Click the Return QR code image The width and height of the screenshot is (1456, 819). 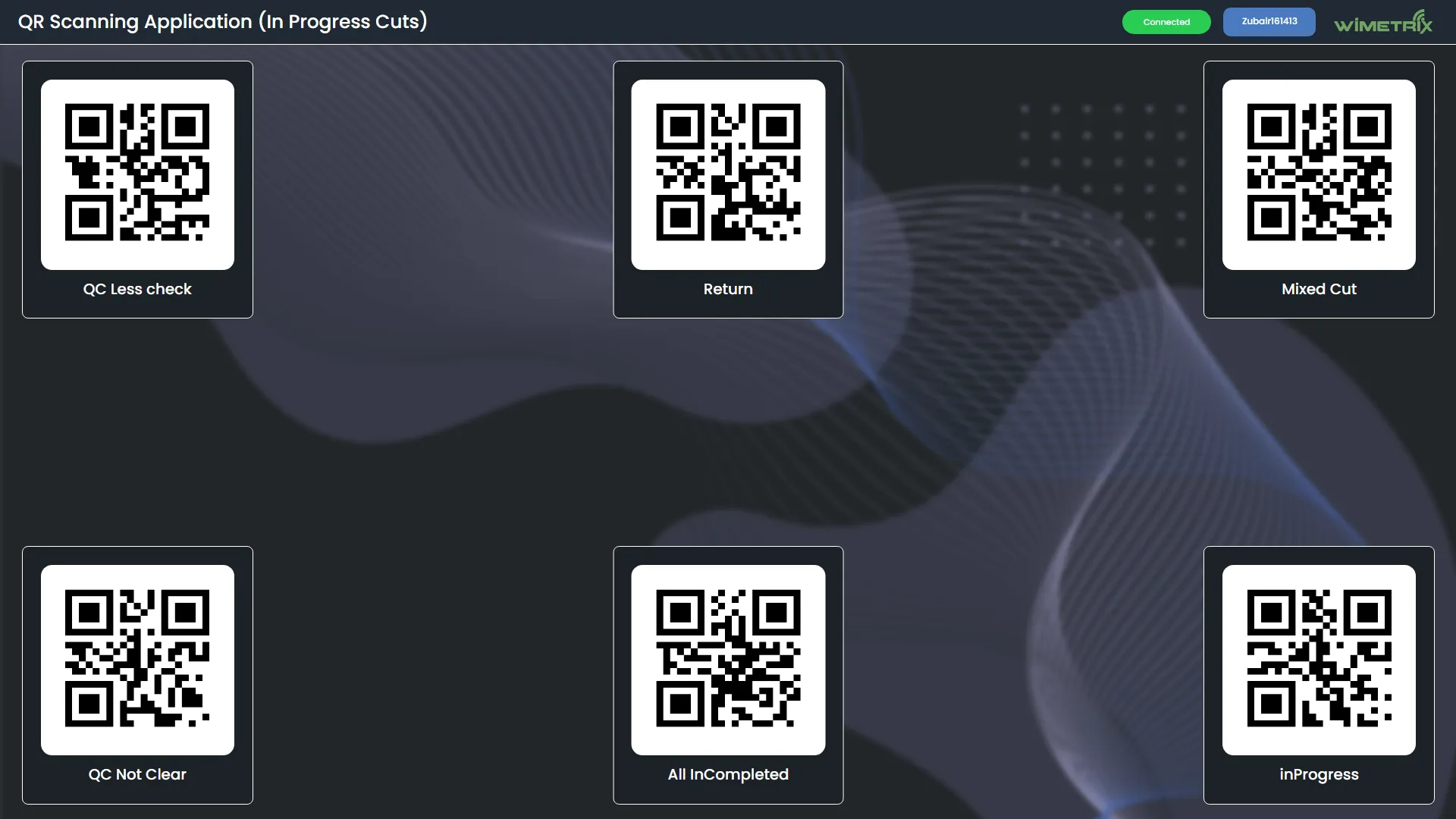coord(728,174)
